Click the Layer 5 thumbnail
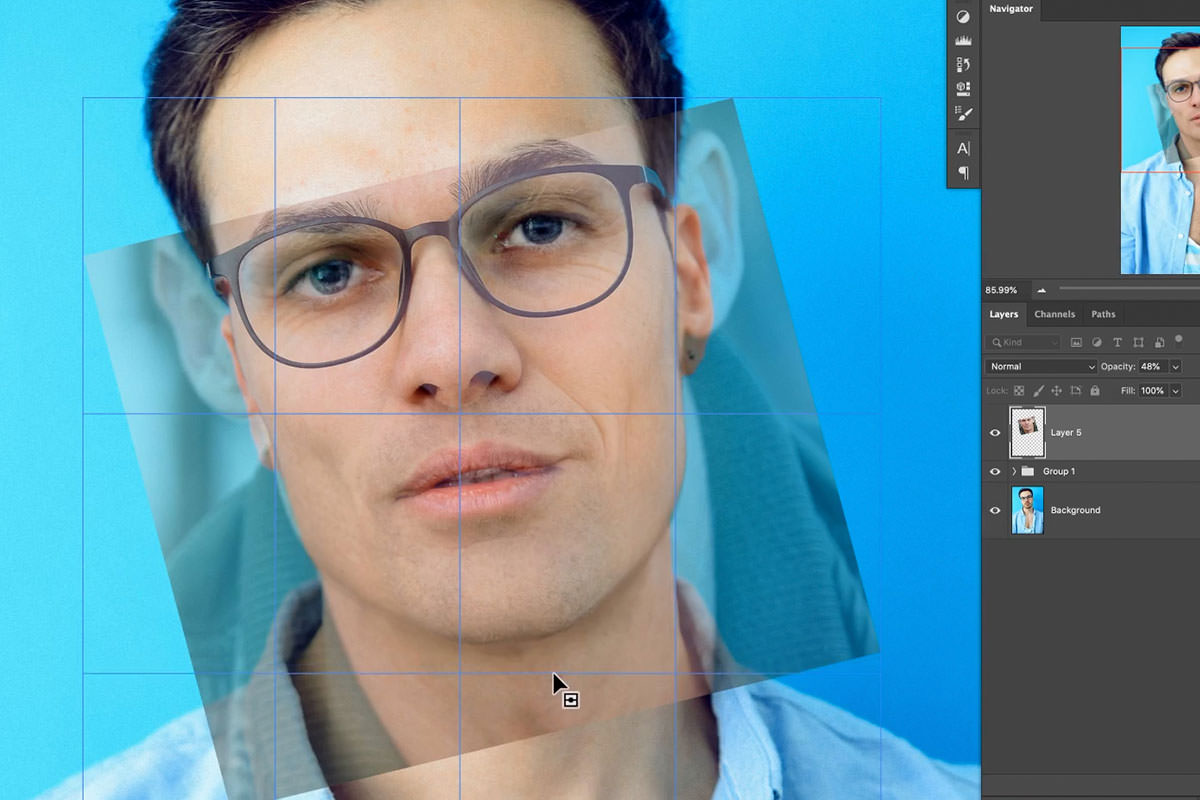This screenshot has height=800, width=1200. tap(1027, 432)
